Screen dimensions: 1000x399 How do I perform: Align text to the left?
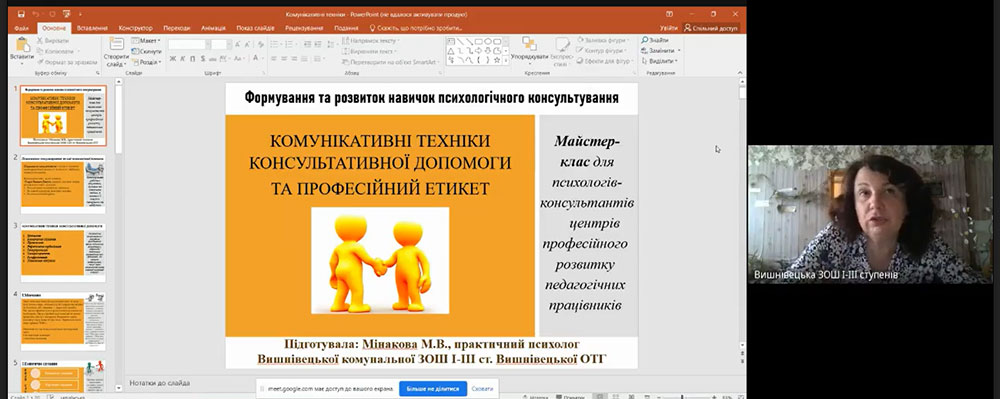coord(273,59)
